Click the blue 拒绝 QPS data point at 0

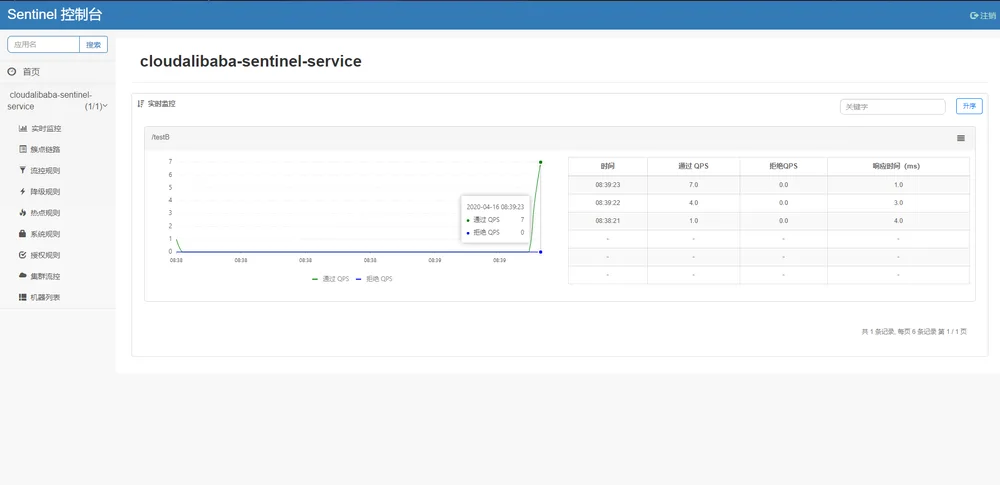tap(541, 251)
